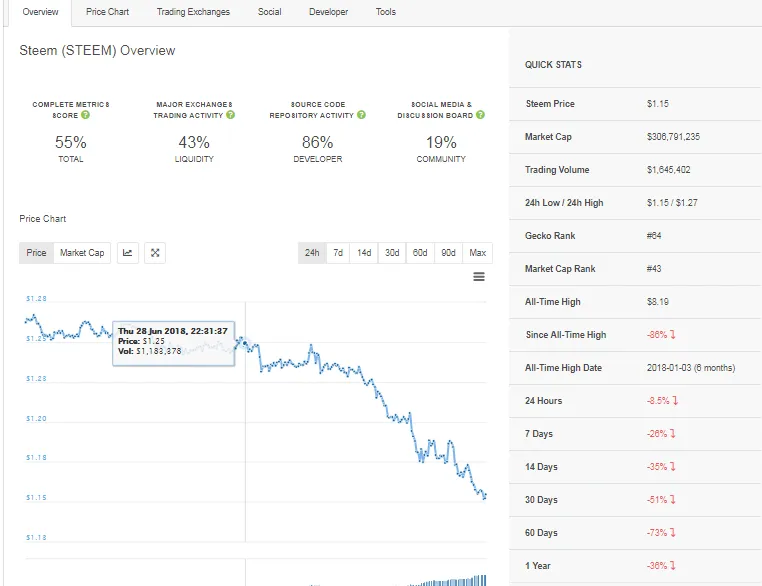
Task: Select the Price chart toggle
Action: [x=36, y=253]
